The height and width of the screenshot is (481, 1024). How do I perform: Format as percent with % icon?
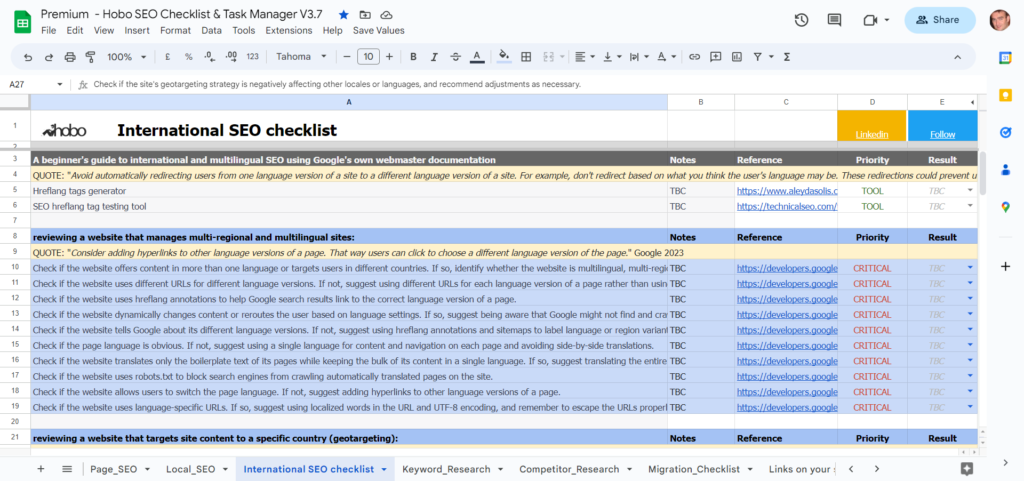pos(189,57)
